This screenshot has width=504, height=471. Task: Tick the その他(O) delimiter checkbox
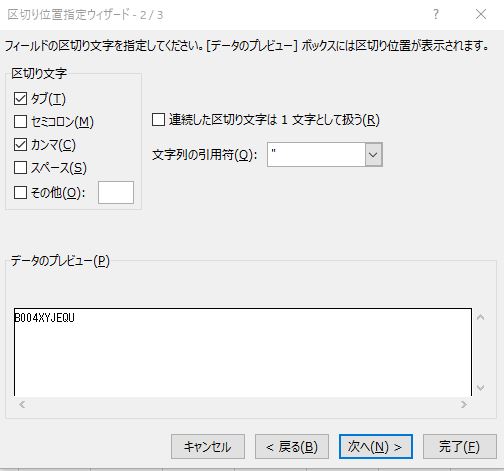pyautogui.click(x=20, y=192)
